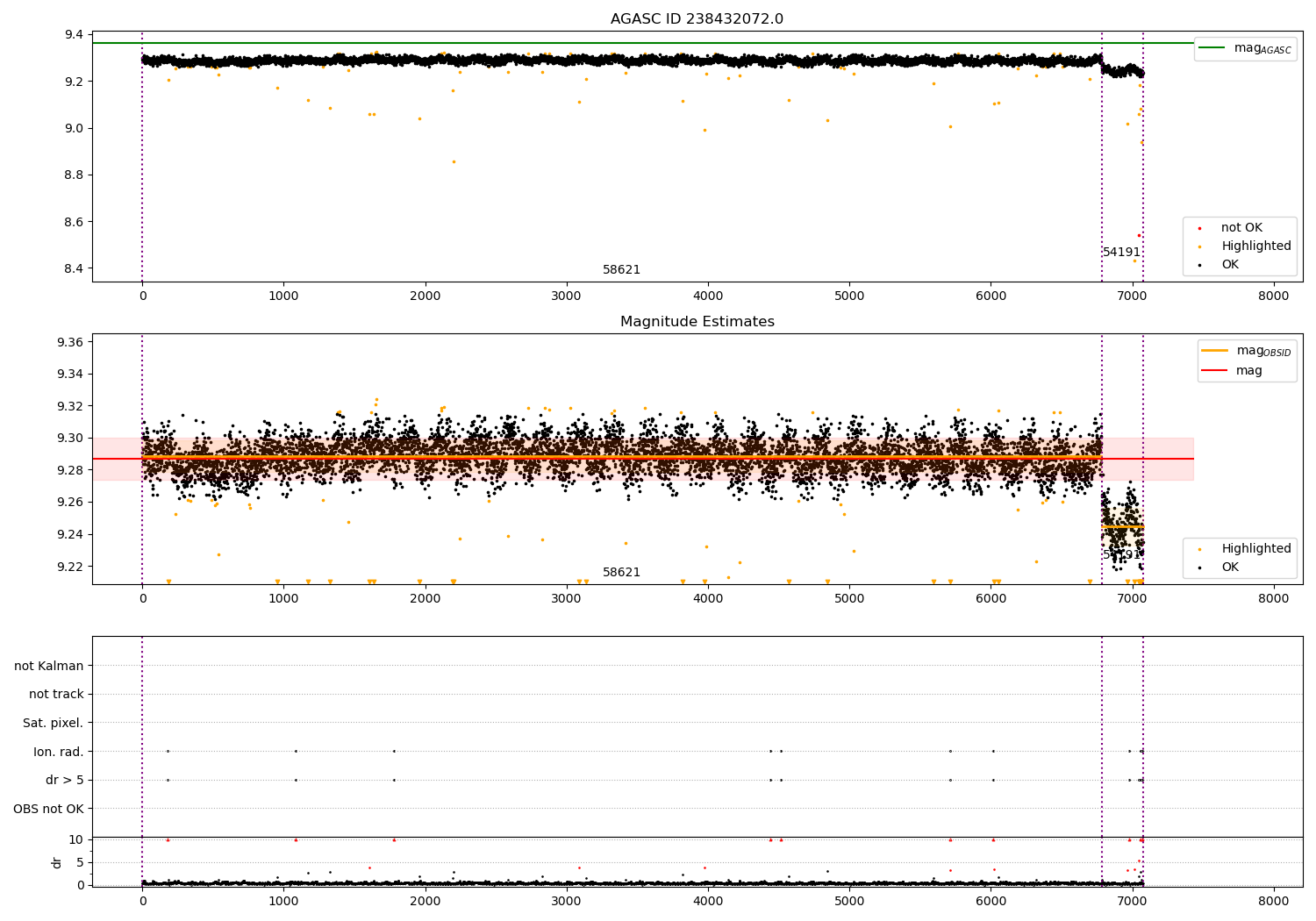Click the 'not OK' legend entry in top plot
Screen dimensions: 1316x921
pos(1241,228)
